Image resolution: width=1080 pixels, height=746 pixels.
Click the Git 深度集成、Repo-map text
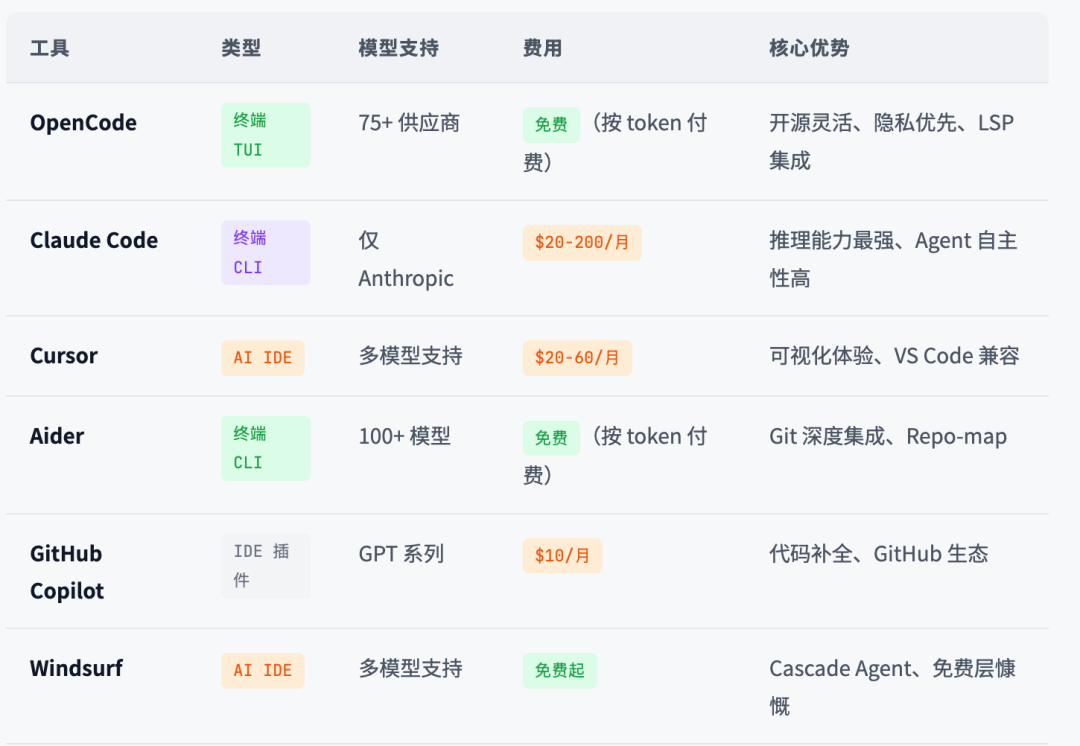887,436
